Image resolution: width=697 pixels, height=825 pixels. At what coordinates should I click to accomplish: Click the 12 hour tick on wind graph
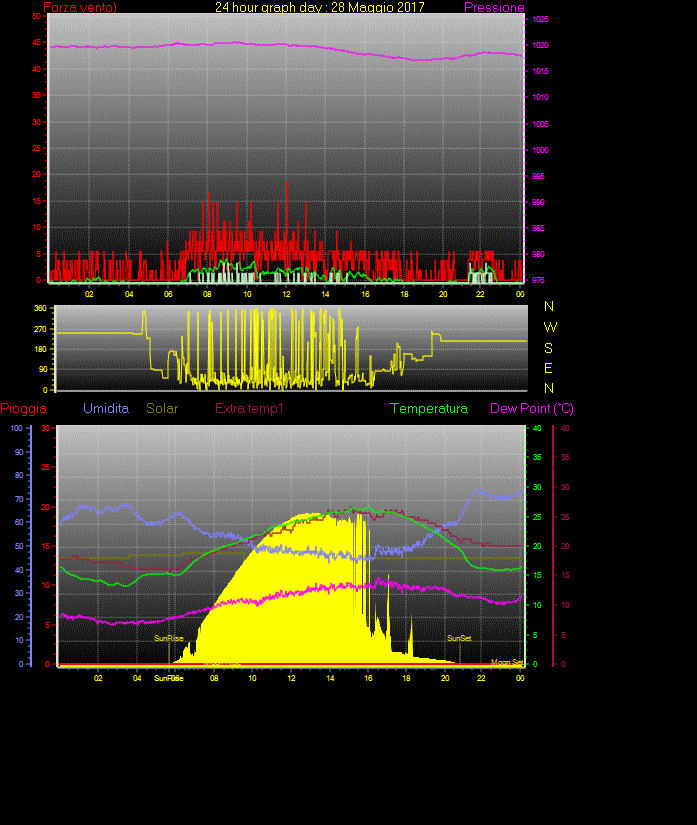[286, 294]
